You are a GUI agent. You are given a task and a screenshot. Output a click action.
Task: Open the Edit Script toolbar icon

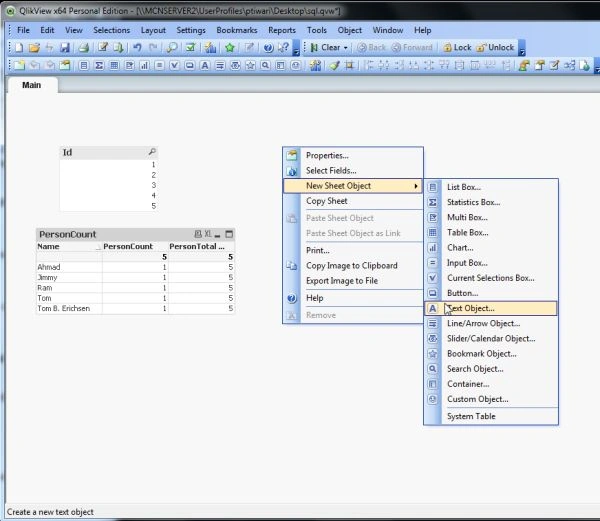pos(103,48)
